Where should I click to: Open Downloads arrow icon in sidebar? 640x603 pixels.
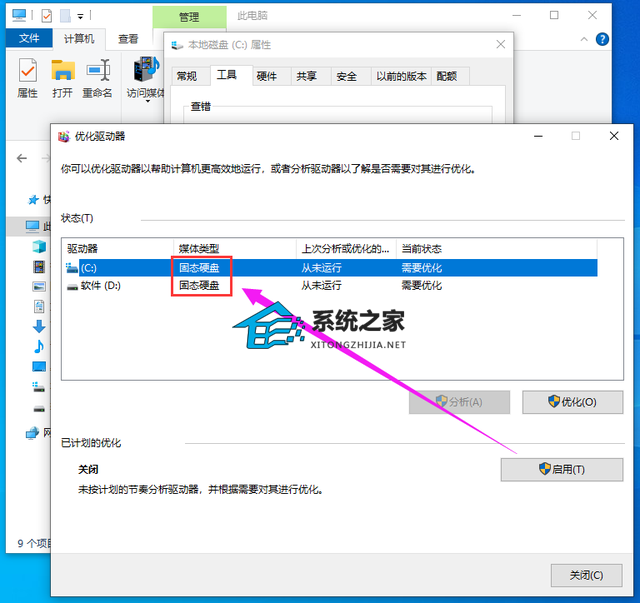pyautogui.click(x=39, y=326)
